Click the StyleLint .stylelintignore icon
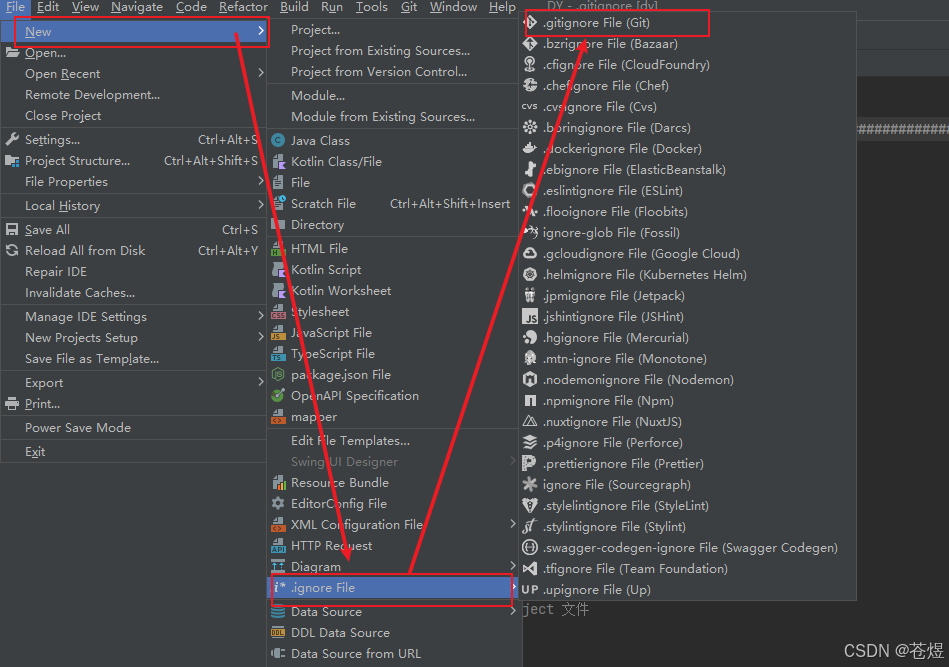This screenshot has height=667, width=949. tap(530, 505)
